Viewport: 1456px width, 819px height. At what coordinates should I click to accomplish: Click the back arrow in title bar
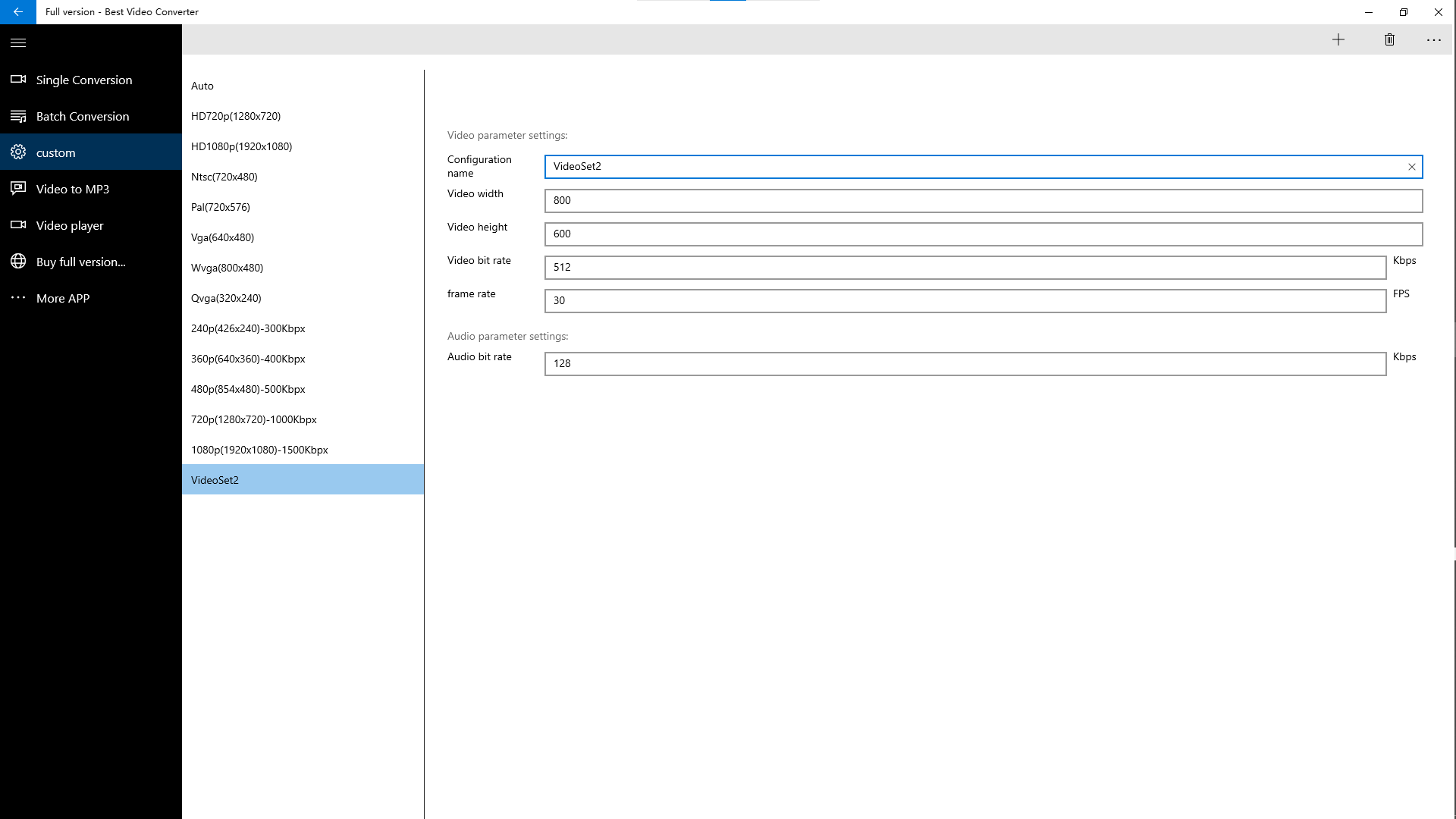pos(18,12)
